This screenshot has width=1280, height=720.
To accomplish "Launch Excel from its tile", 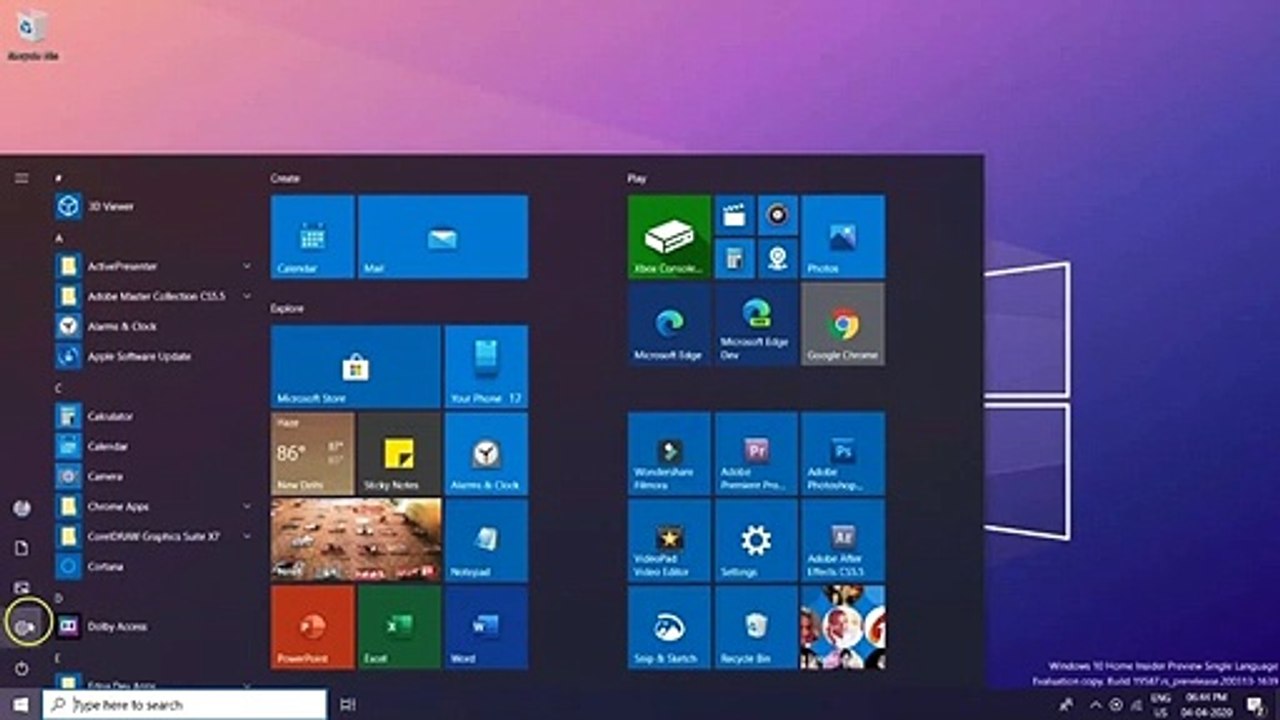I will point(399,627).
